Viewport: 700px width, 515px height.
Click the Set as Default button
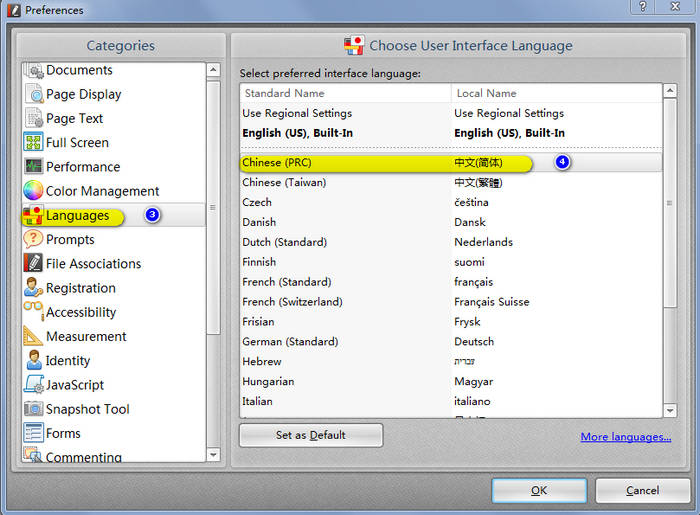pos(311,435)
